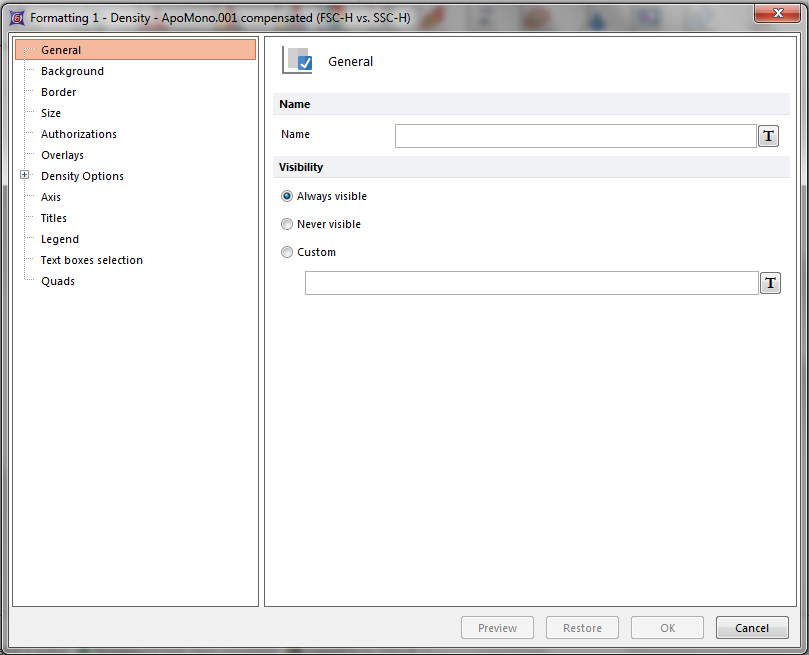Click the app icon in title bar
This screenshot has height=655, width=809.
17,17
